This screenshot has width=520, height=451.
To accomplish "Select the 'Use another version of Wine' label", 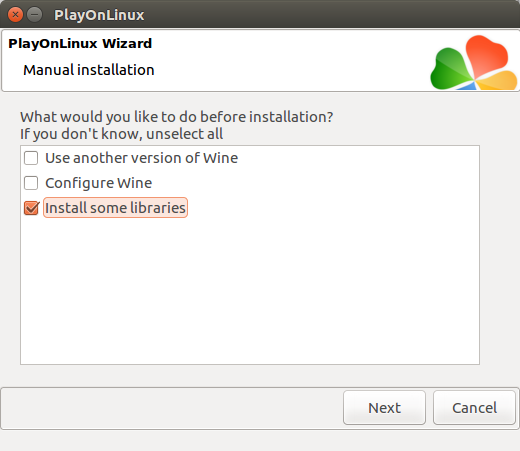I will click(x=141, y=158).
